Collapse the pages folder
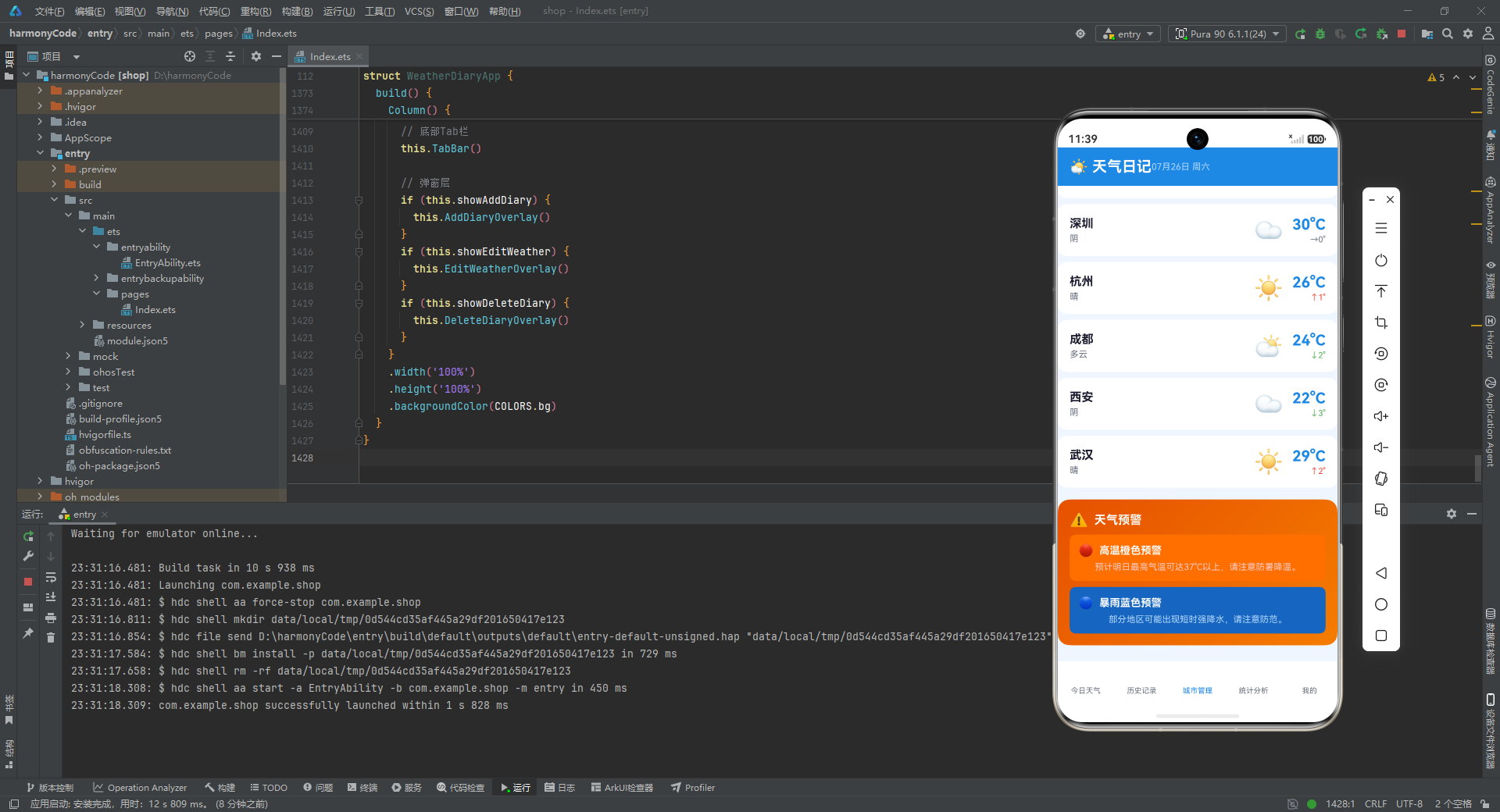The image size is (1500, 812). click(x=96, y=294)
